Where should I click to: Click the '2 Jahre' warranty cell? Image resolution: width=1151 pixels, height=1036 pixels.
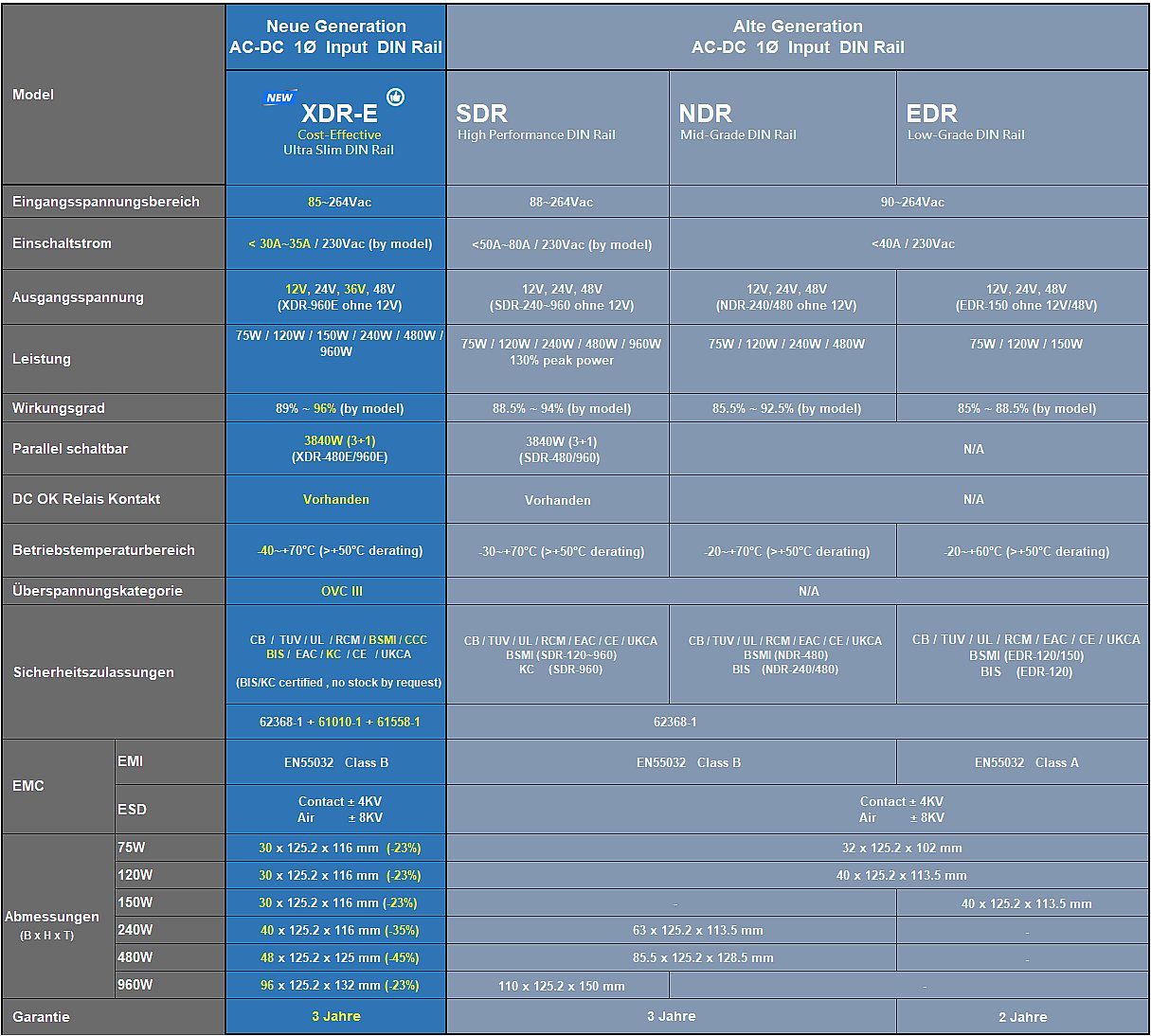pyautogui.click(x=1023, y=1017)
